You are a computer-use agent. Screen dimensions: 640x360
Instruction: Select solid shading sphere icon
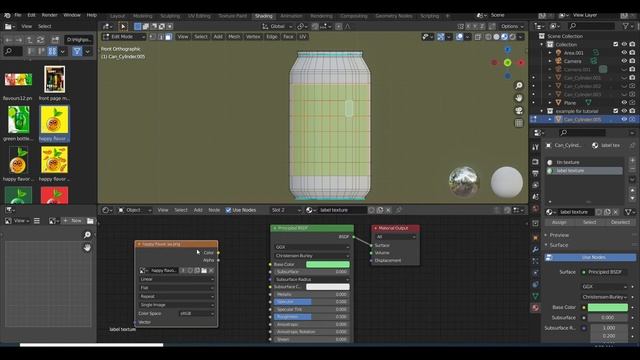pos(496,37)
